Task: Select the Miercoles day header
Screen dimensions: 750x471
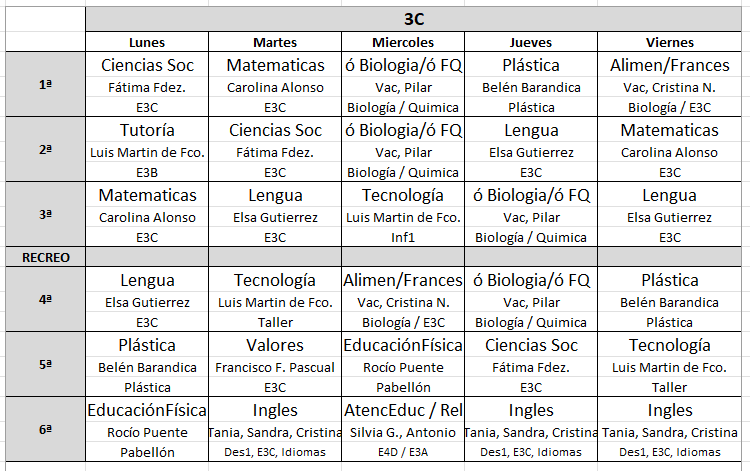Action: [x=402, y=43]
